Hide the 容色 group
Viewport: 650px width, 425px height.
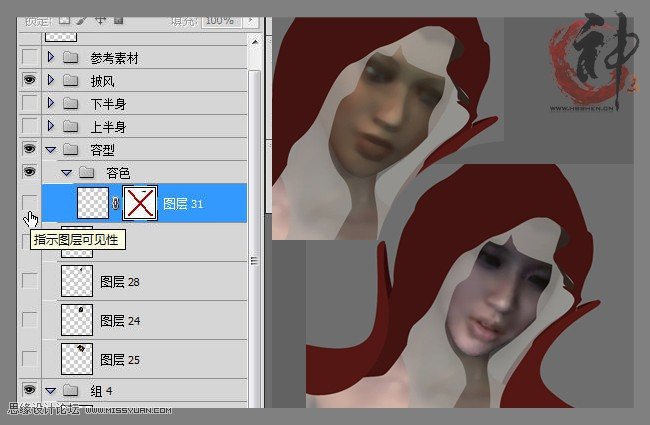pyautogui.click(x=29, y=171)
